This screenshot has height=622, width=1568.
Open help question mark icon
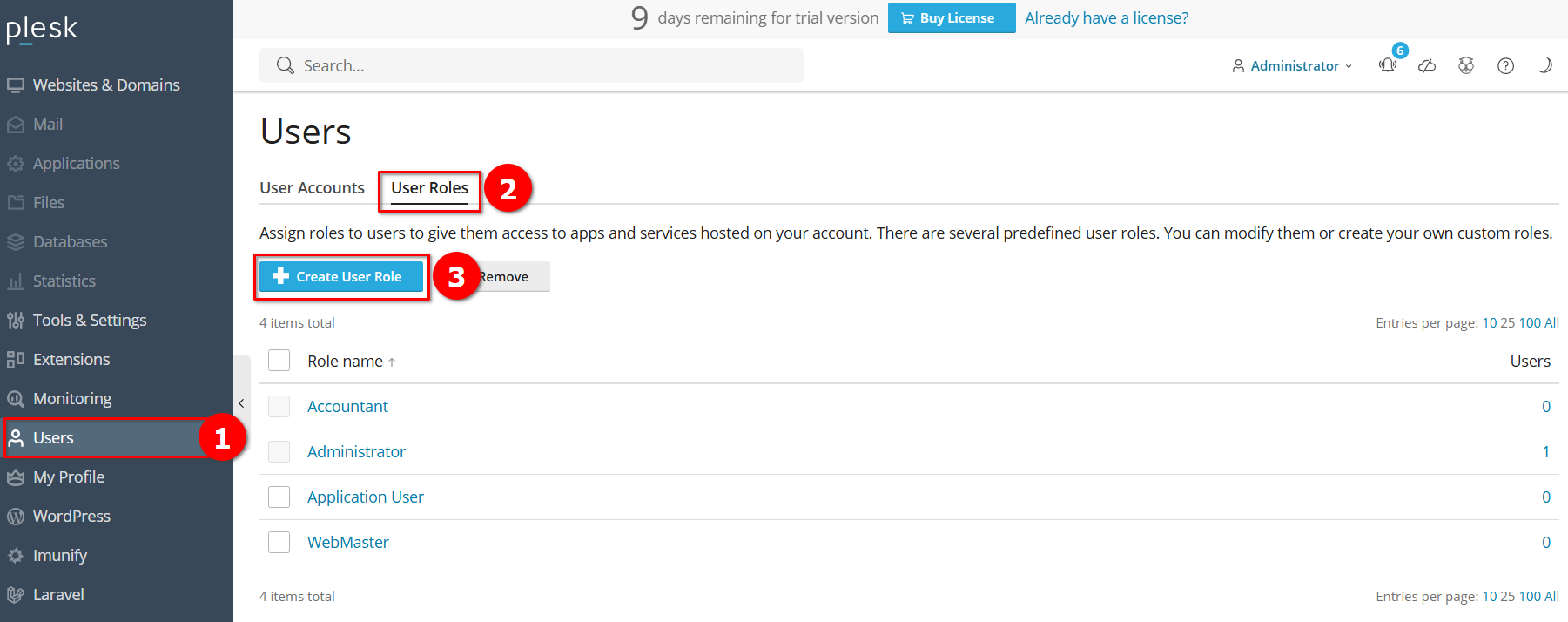click(x=1505, y=65)
